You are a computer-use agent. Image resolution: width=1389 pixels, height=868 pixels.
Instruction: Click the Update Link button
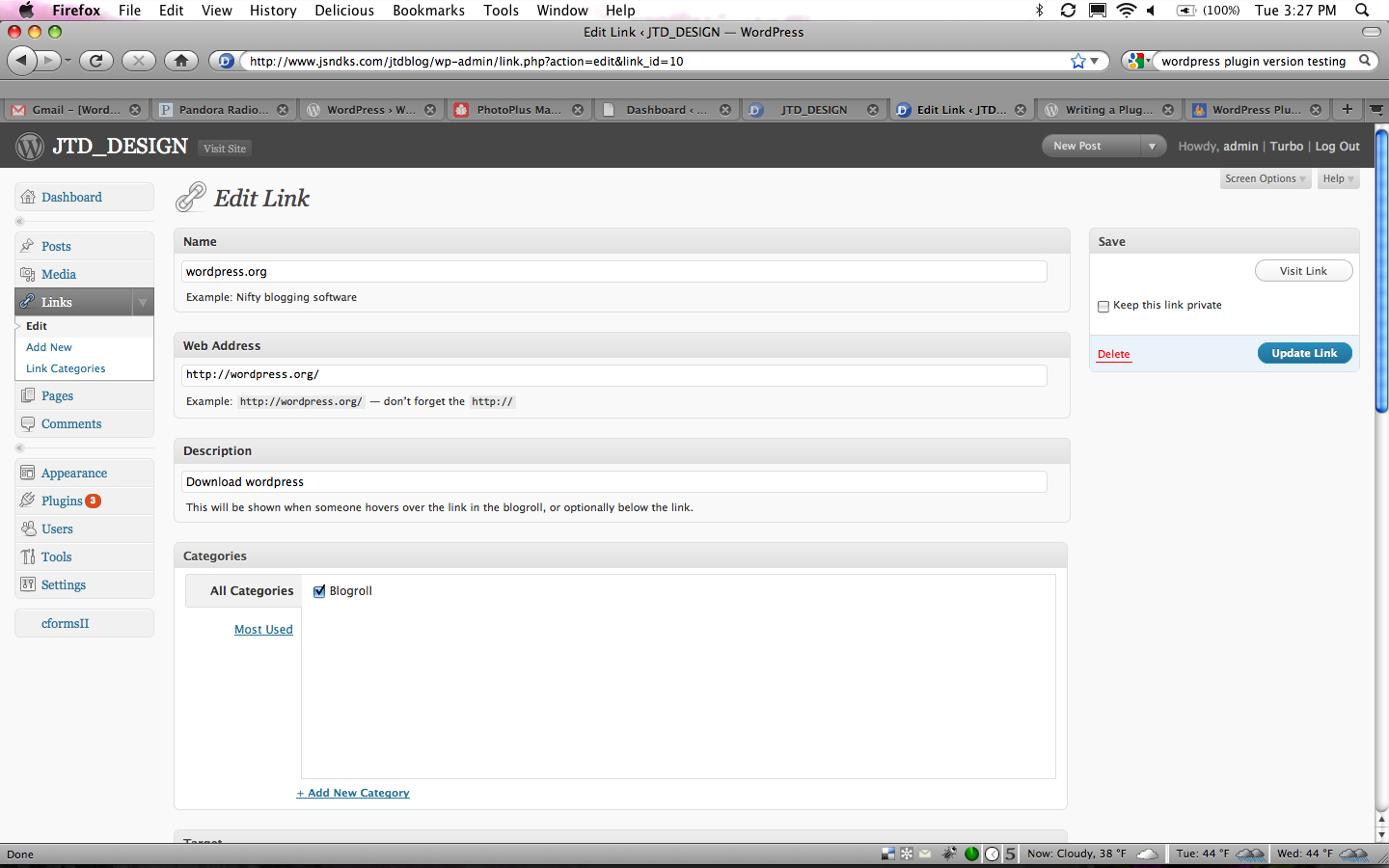pos(1304,353)
